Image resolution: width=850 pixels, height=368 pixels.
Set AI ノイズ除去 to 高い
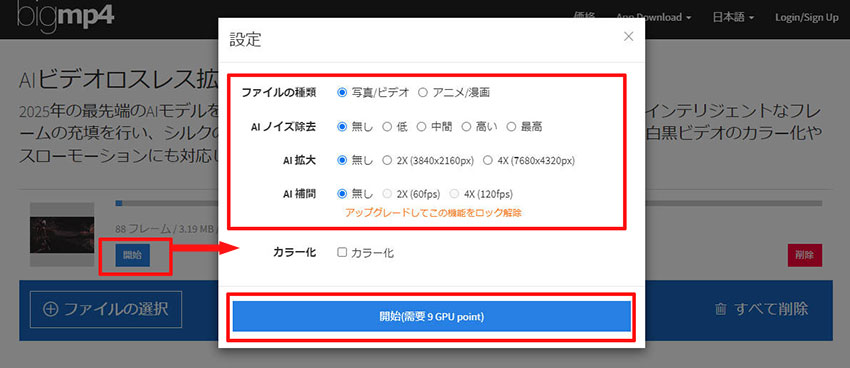466,127
